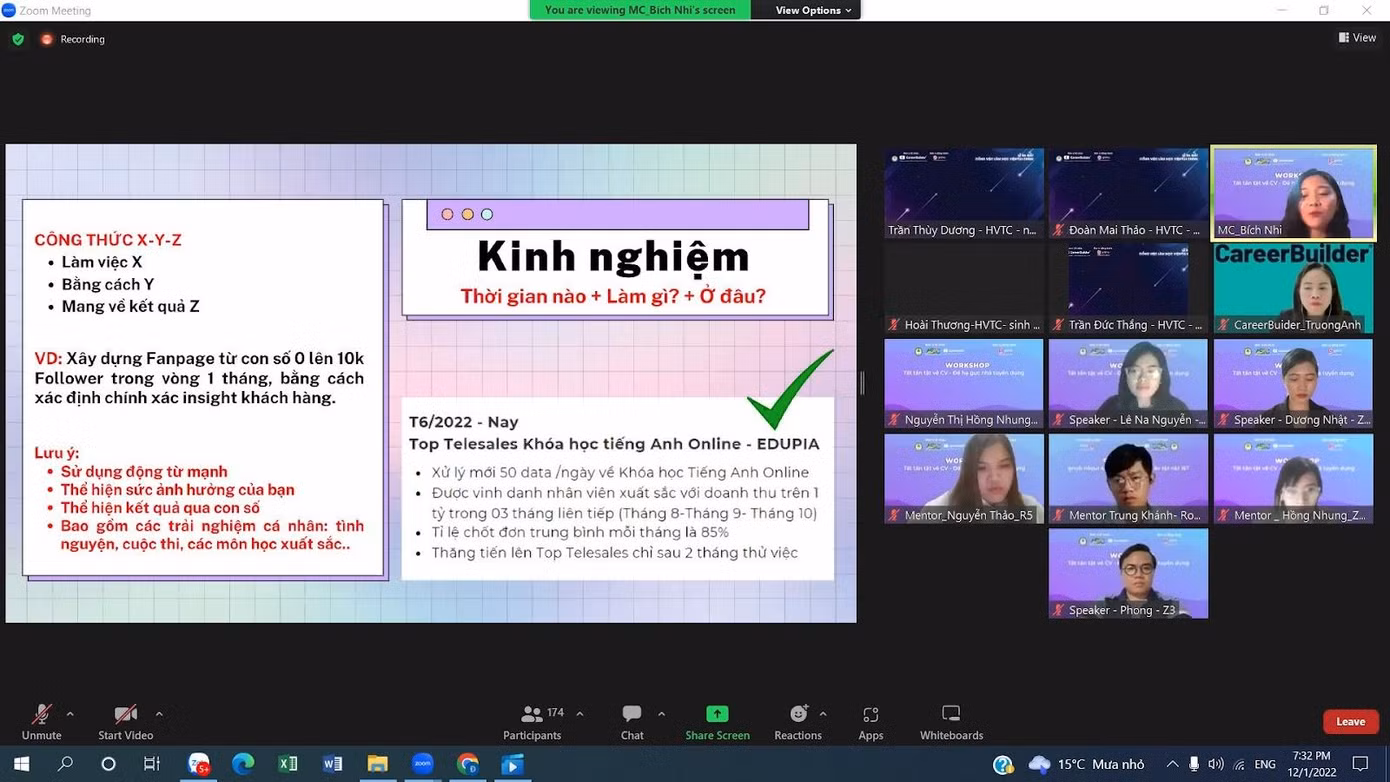1390x782 pixels.
Task: Start Video camera toggle
Action: [125, 722]
